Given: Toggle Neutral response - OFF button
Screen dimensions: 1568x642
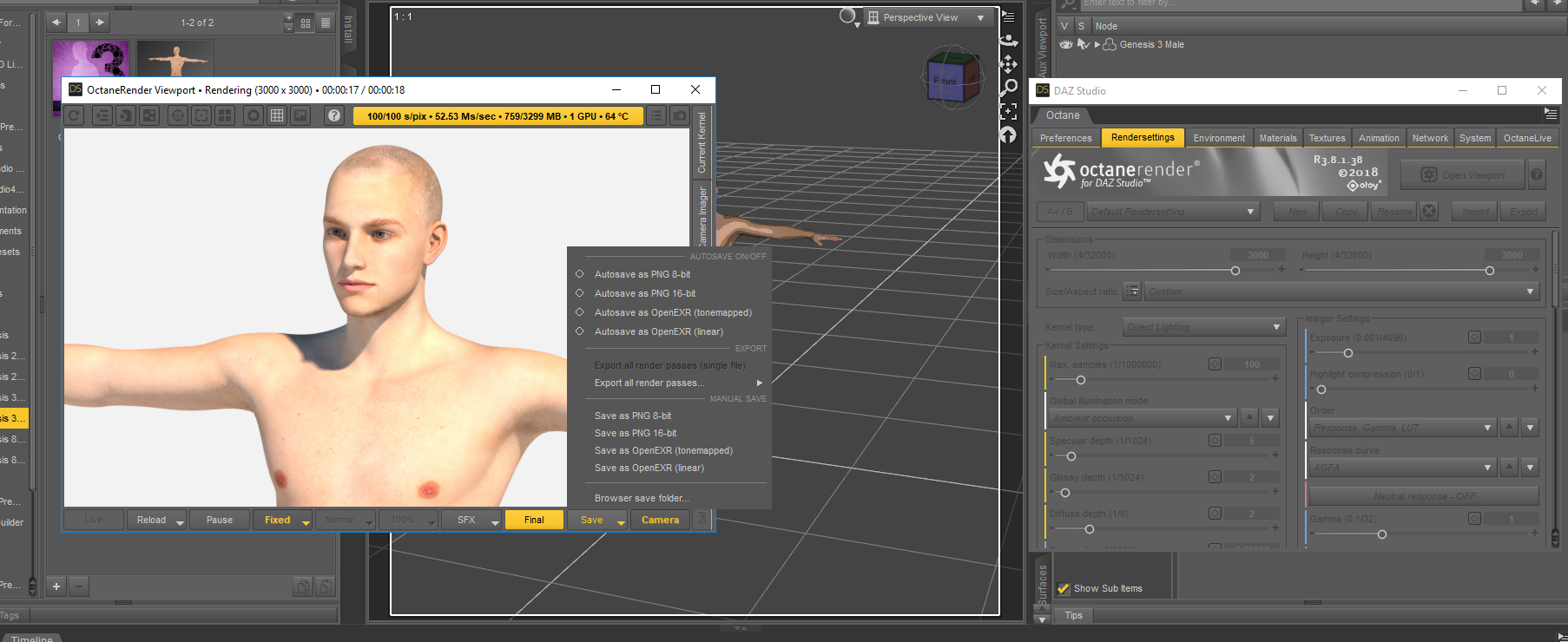Looking at the screenshot, I should pos(1424,496).
